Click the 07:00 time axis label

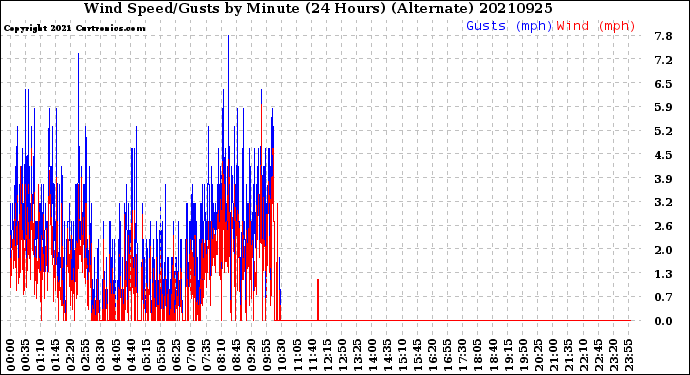[x=191, y=355]
